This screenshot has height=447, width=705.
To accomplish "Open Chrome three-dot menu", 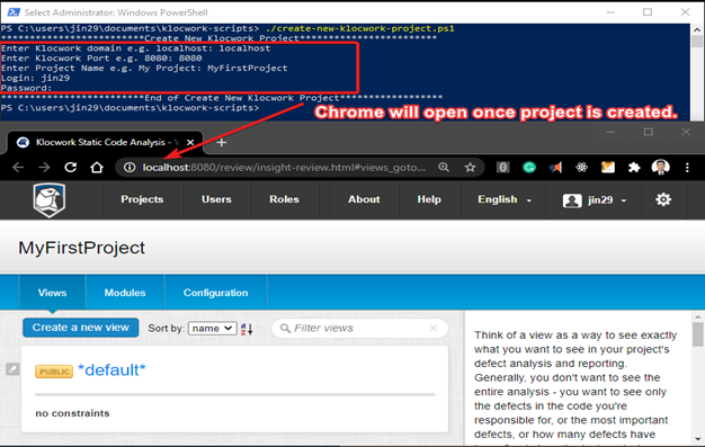I will [687, 167].
